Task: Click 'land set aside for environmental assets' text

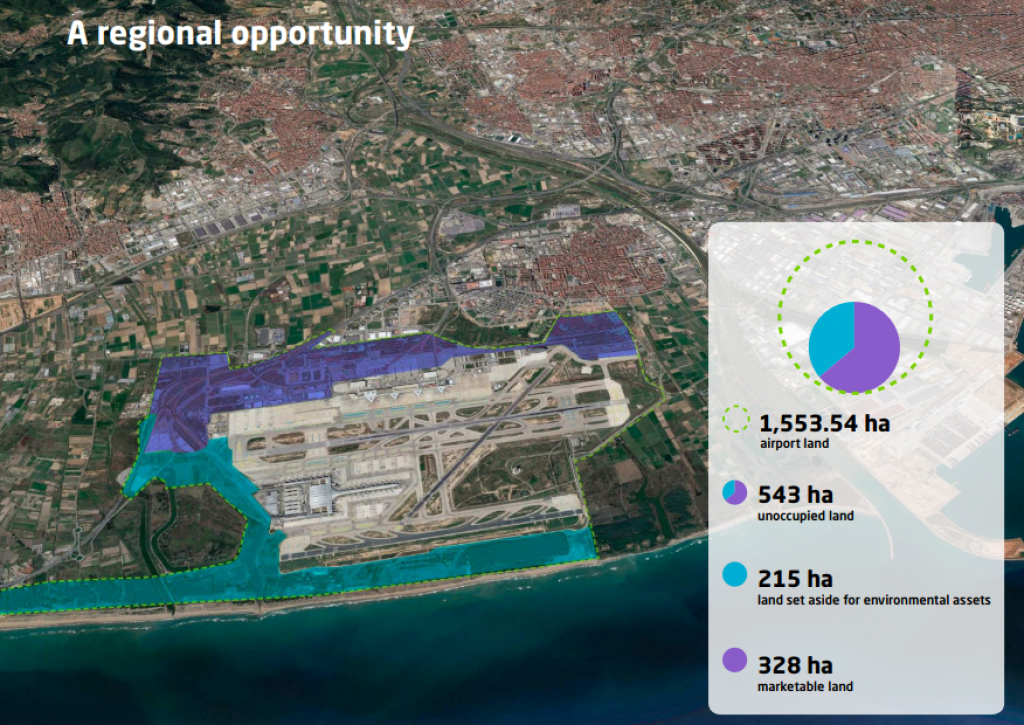Action: (874, 600)
